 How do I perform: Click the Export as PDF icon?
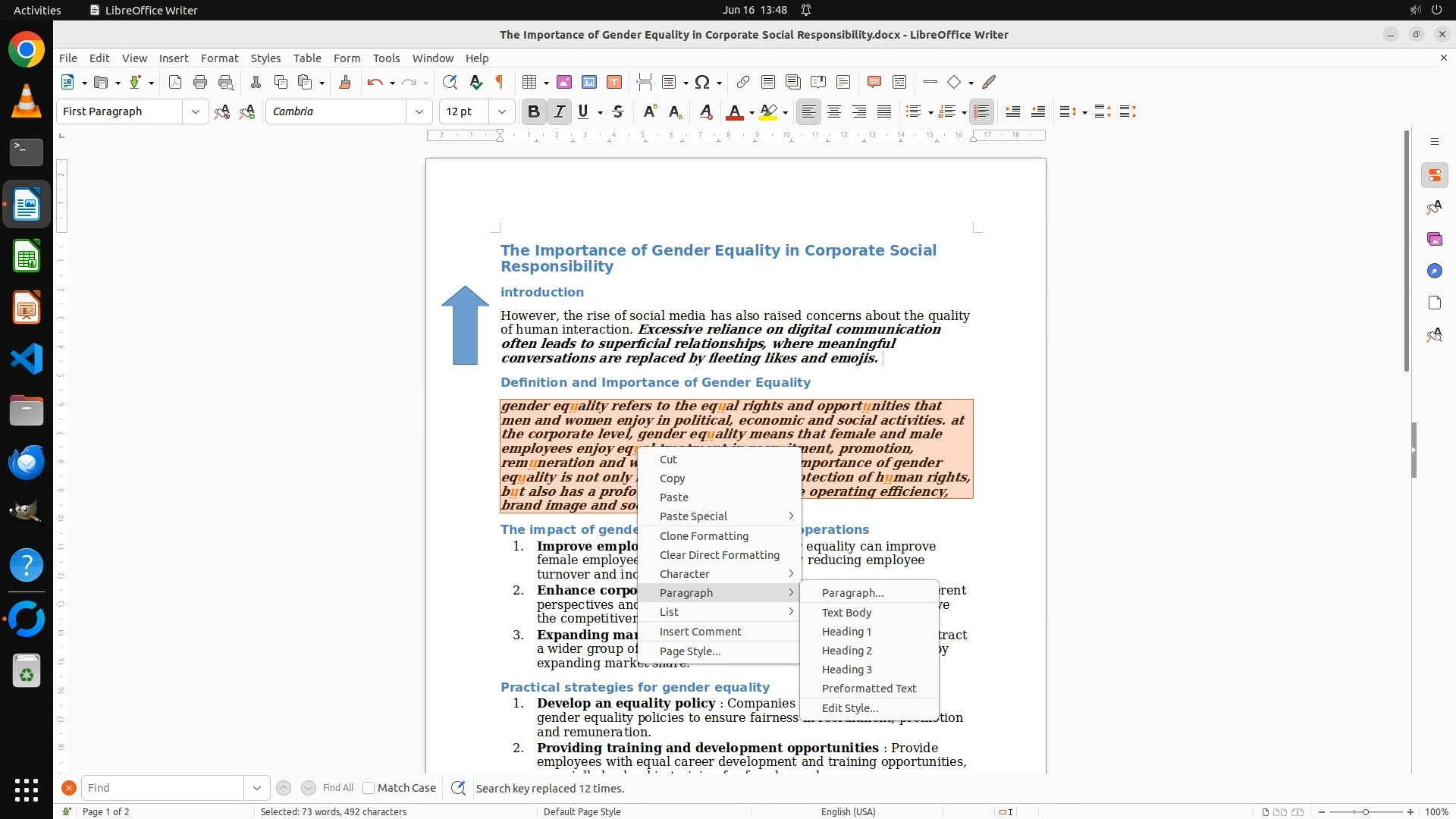click(175, 83)
